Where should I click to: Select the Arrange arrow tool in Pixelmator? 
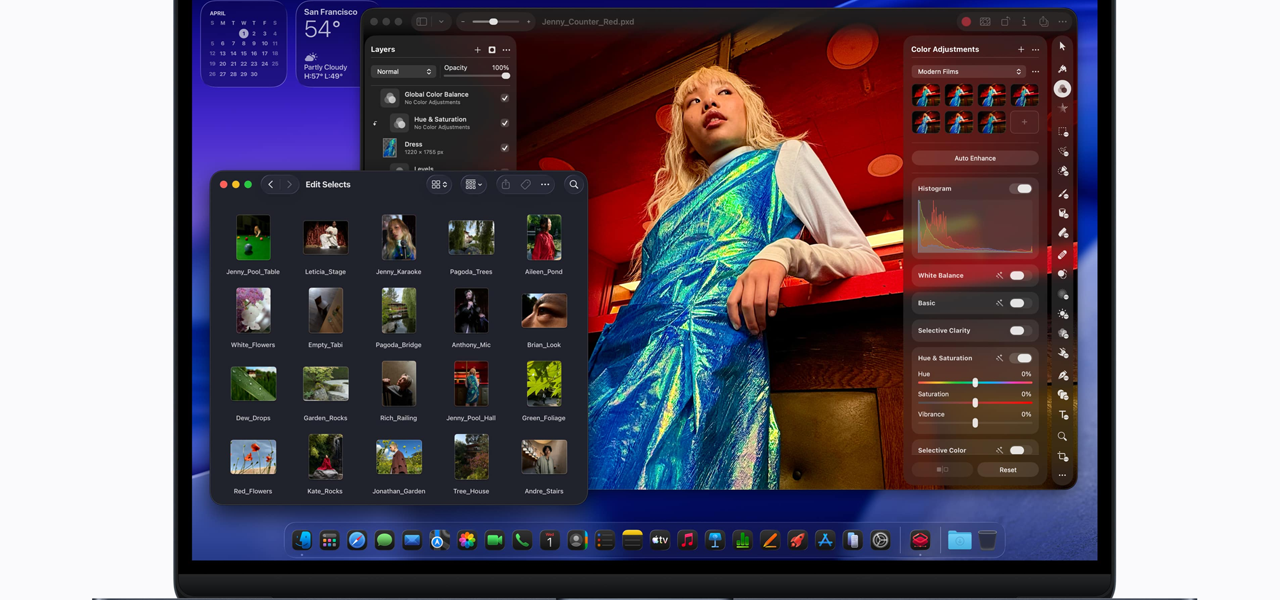(1062, 46)
